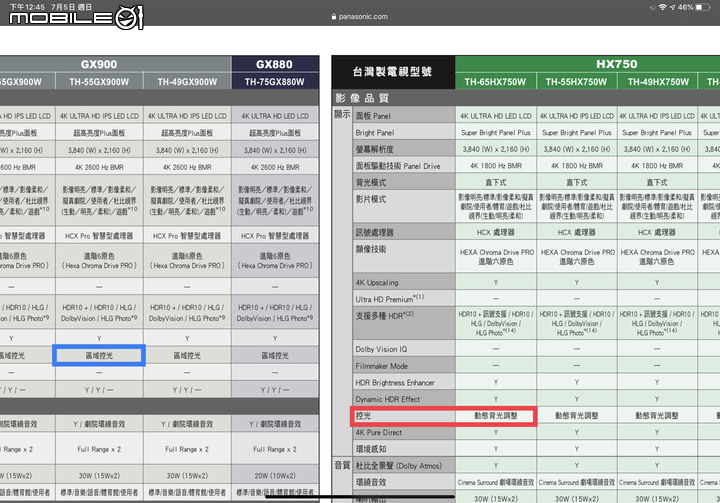The width and height of the screenshot is (720, 503).
Task: Tap 4K 1800 Hz BMR under TH-65HX750W
Action: coord(496,166)
